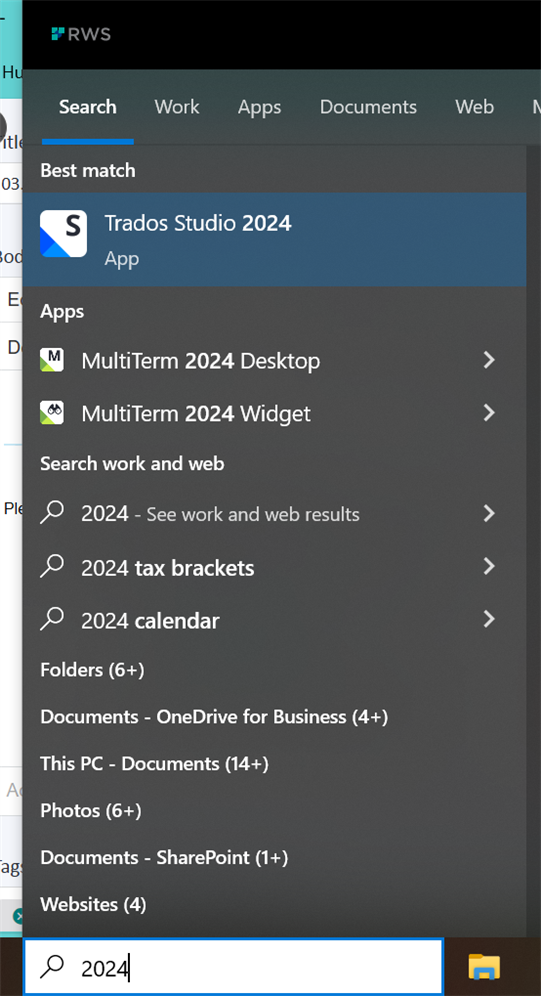Open the Folders (6+) results group
The image size is (541, 996).
93,670
